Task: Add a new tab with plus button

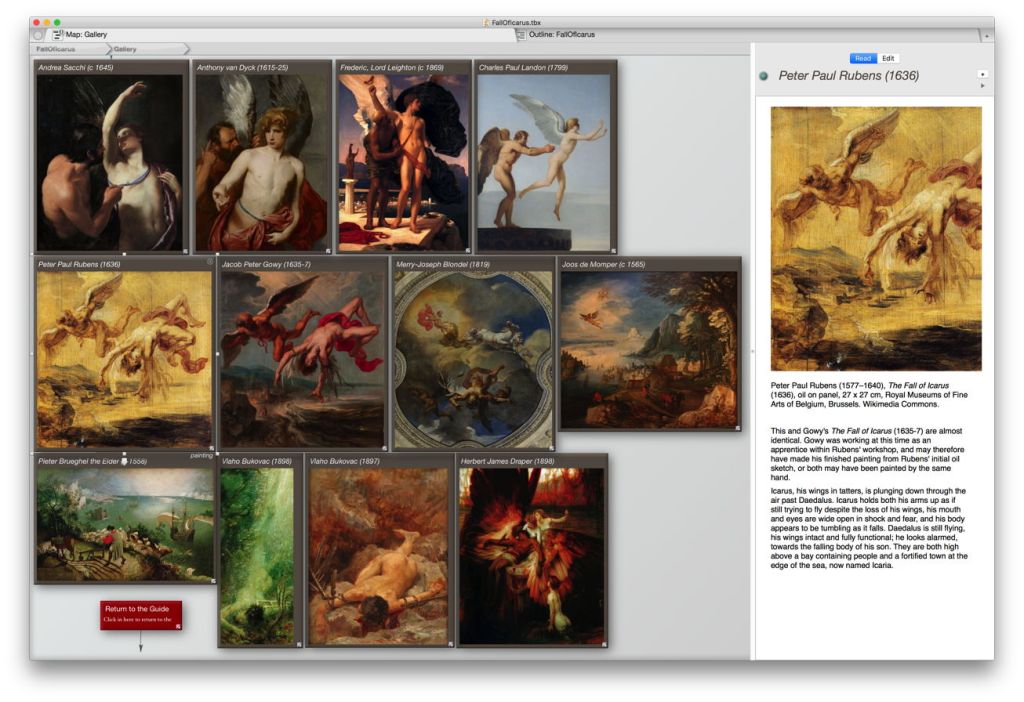Action: click(x=986, y=35)
